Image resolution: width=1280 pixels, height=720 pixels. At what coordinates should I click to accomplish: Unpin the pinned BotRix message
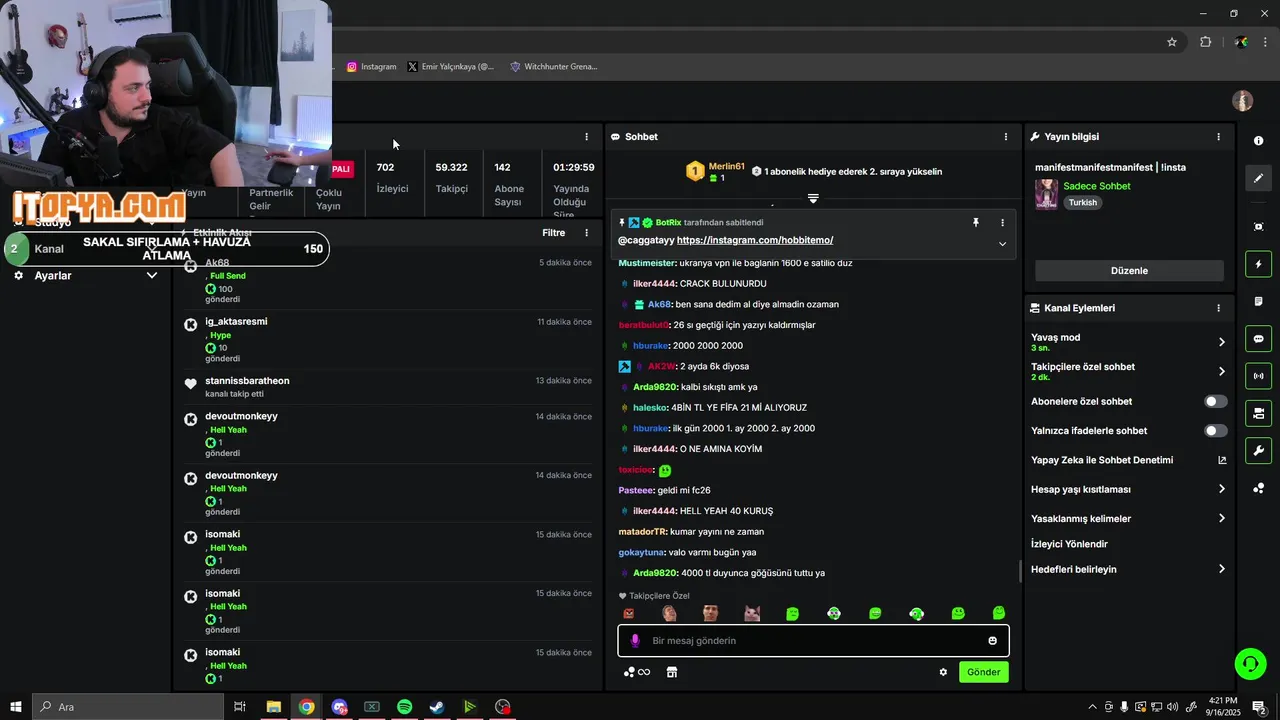(976, 223)
